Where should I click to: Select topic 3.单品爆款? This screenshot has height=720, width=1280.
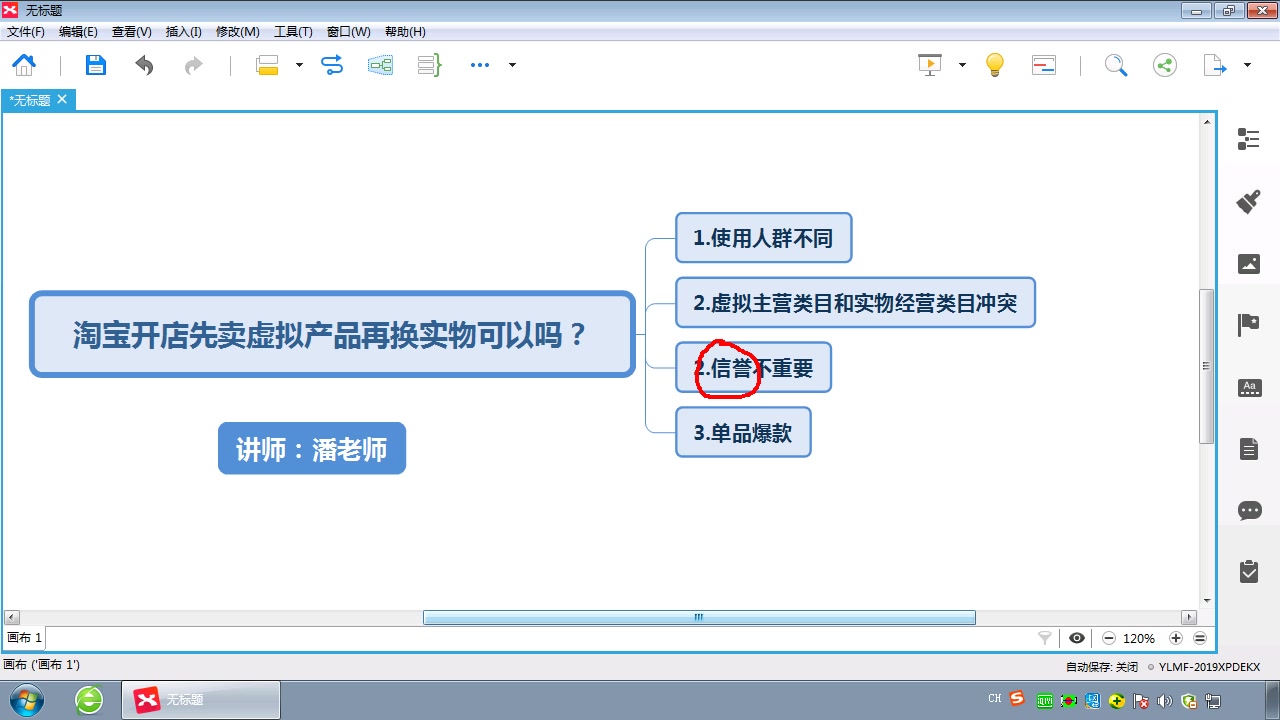click(x=743, y=433)
